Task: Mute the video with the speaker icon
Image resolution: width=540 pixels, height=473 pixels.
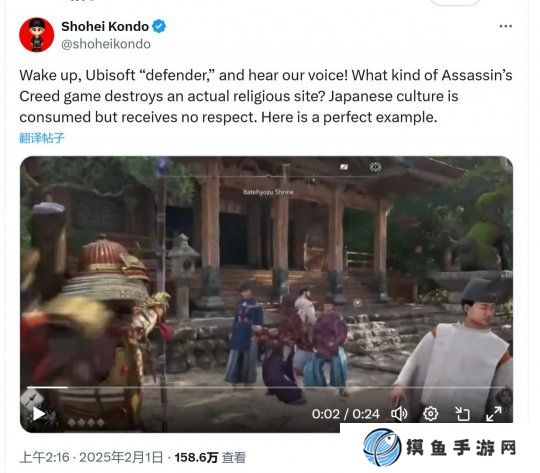Action: [399, 414]
